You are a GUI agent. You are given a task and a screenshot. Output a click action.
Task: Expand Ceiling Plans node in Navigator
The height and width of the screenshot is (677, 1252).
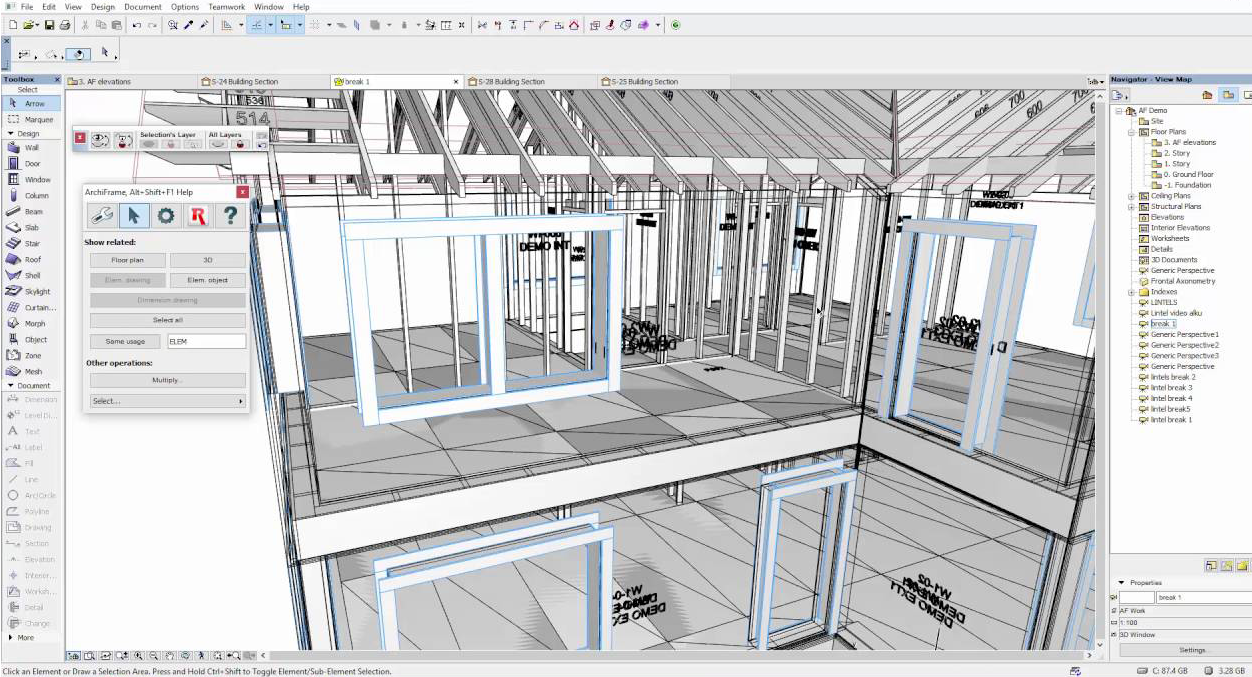[1132, 196]
